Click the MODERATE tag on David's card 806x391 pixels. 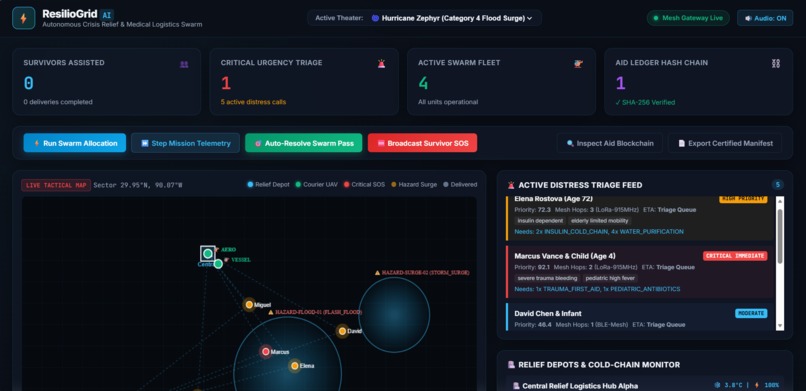(x=751, y=313)
